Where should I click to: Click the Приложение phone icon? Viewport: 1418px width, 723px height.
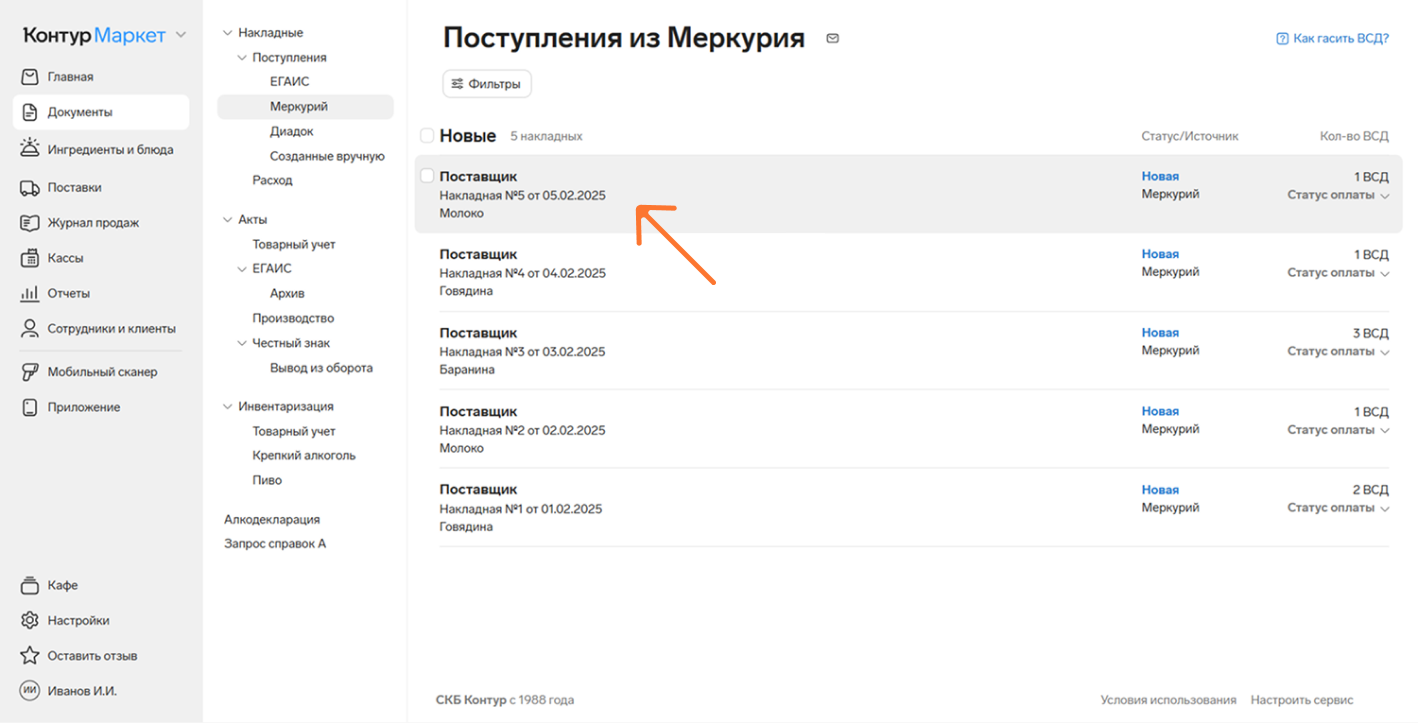(x=30, y=407)
